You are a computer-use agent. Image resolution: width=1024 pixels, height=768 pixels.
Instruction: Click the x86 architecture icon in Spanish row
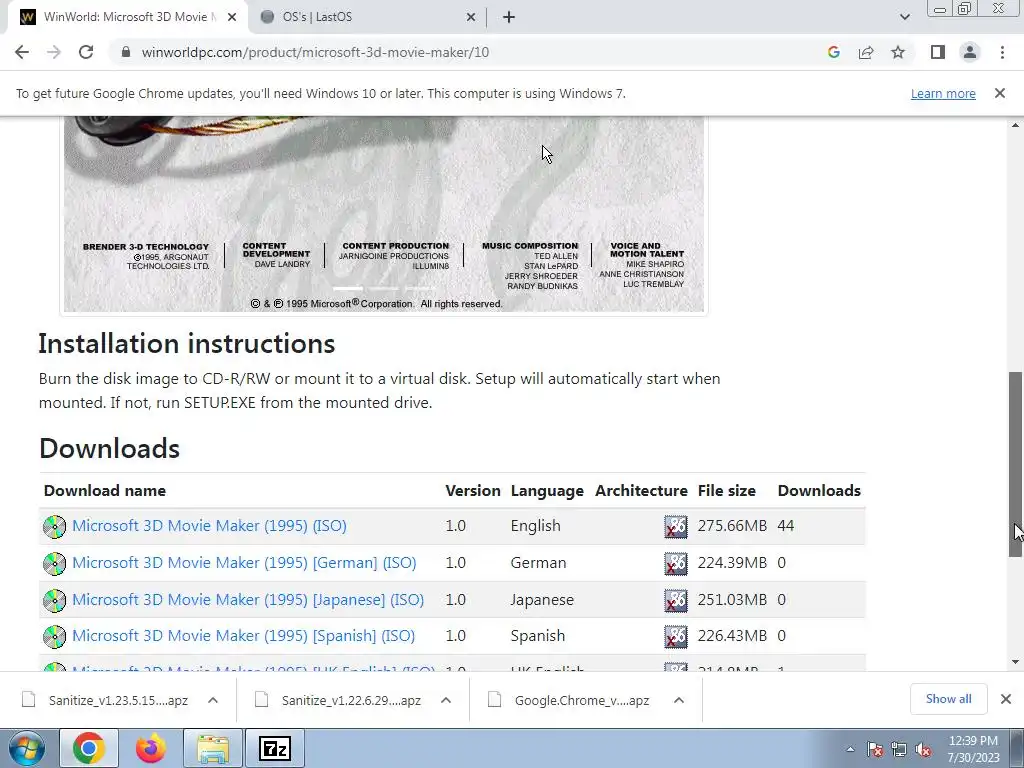676,636
